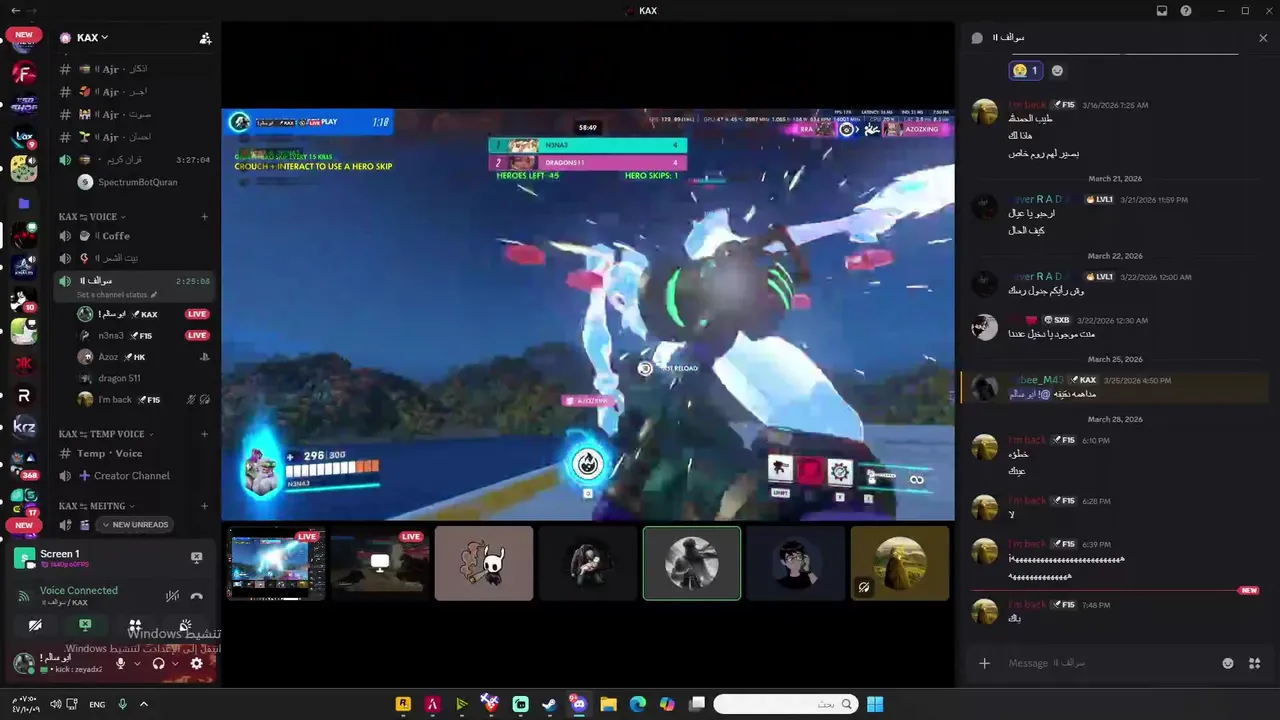Viewport: 1280px width, 720px height.
Task: Open the soundboard button
Action: point(185,625)
